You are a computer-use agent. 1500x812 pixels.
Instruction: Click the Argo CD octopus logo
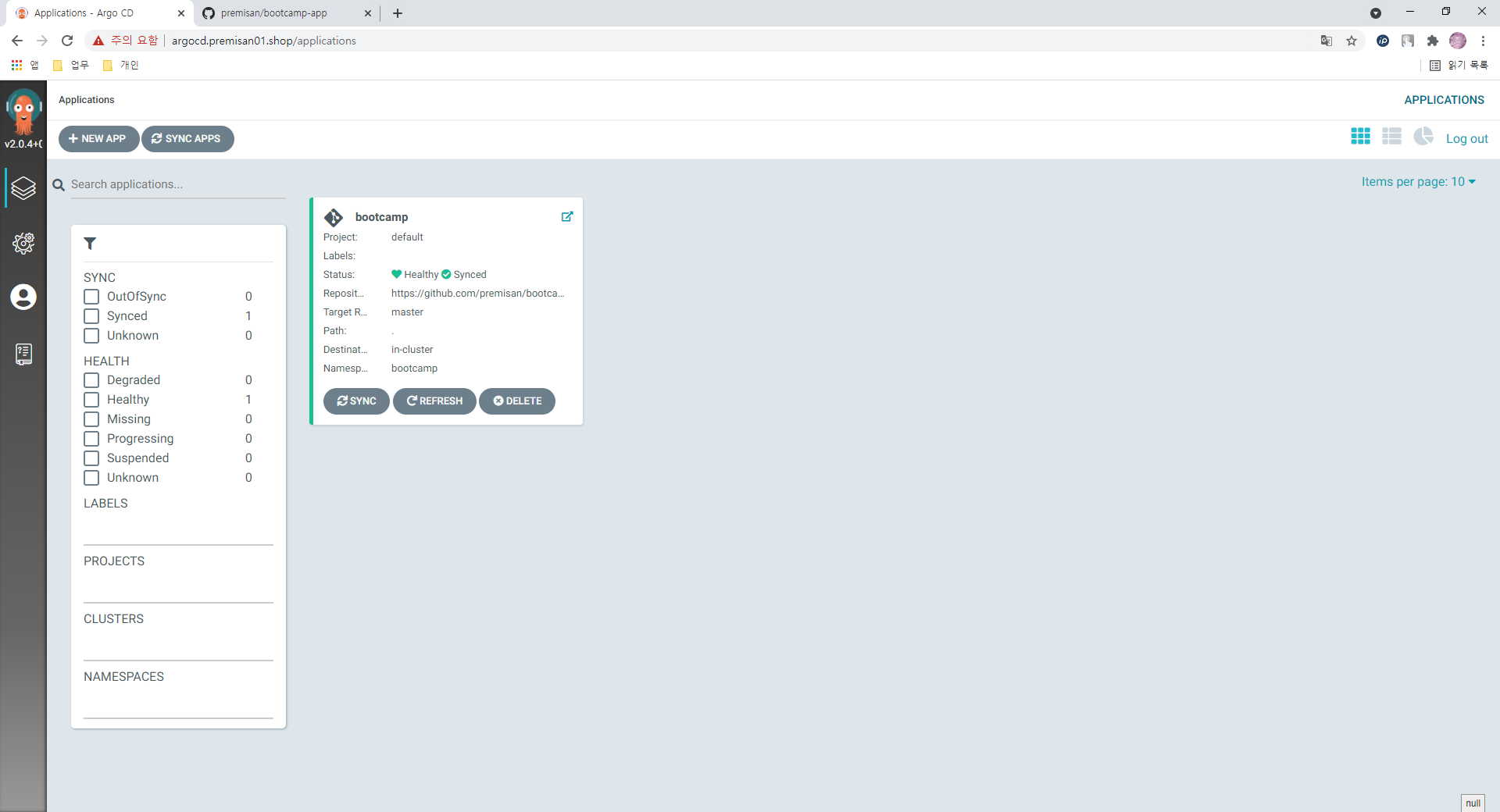[x=23, y=112]
